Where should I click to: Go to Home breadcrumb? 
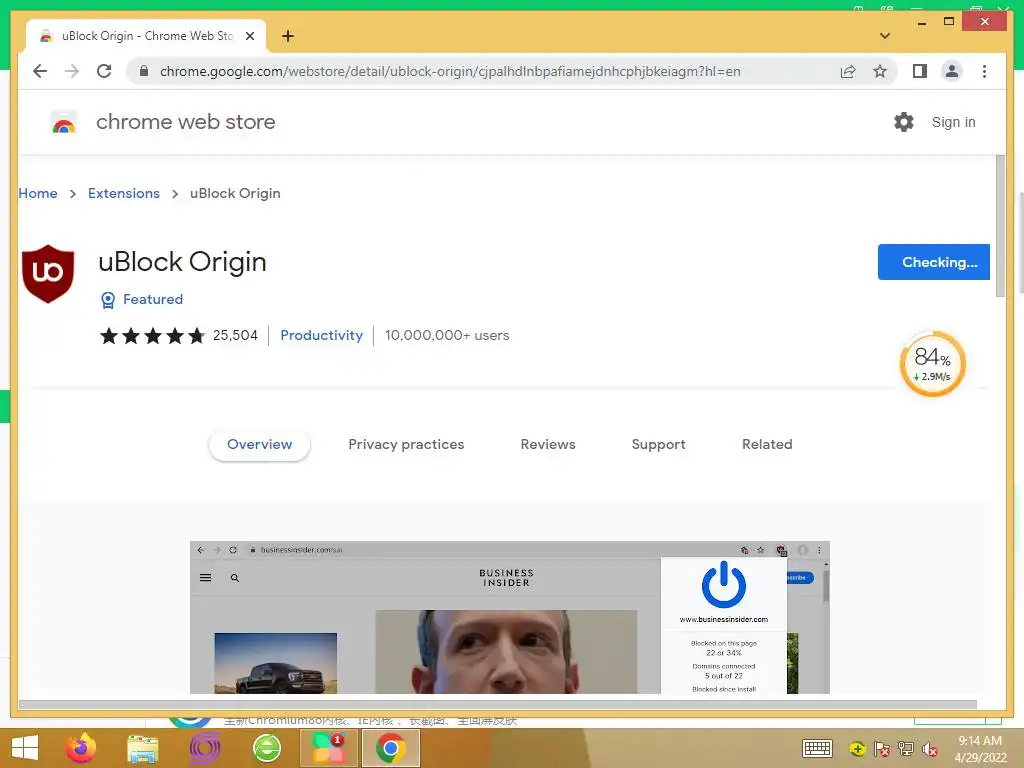(x=38, y=193)
